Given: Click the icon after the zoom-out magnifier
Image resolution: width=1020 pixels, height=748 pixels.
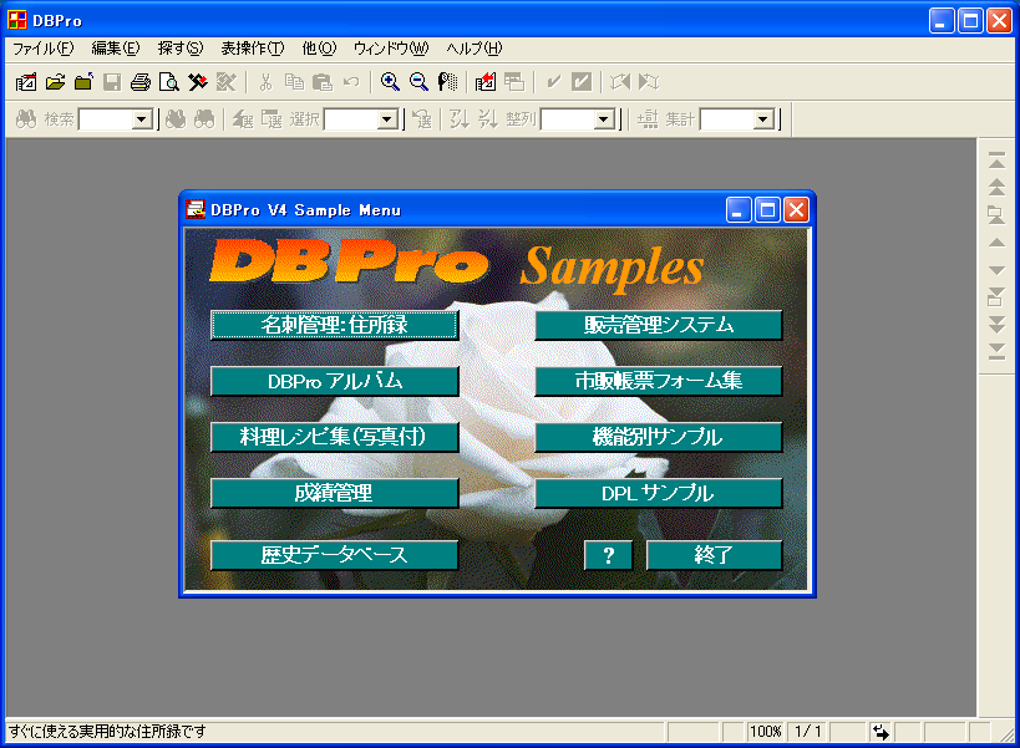Looking at the screenshot, I should (x=448, y=82).
